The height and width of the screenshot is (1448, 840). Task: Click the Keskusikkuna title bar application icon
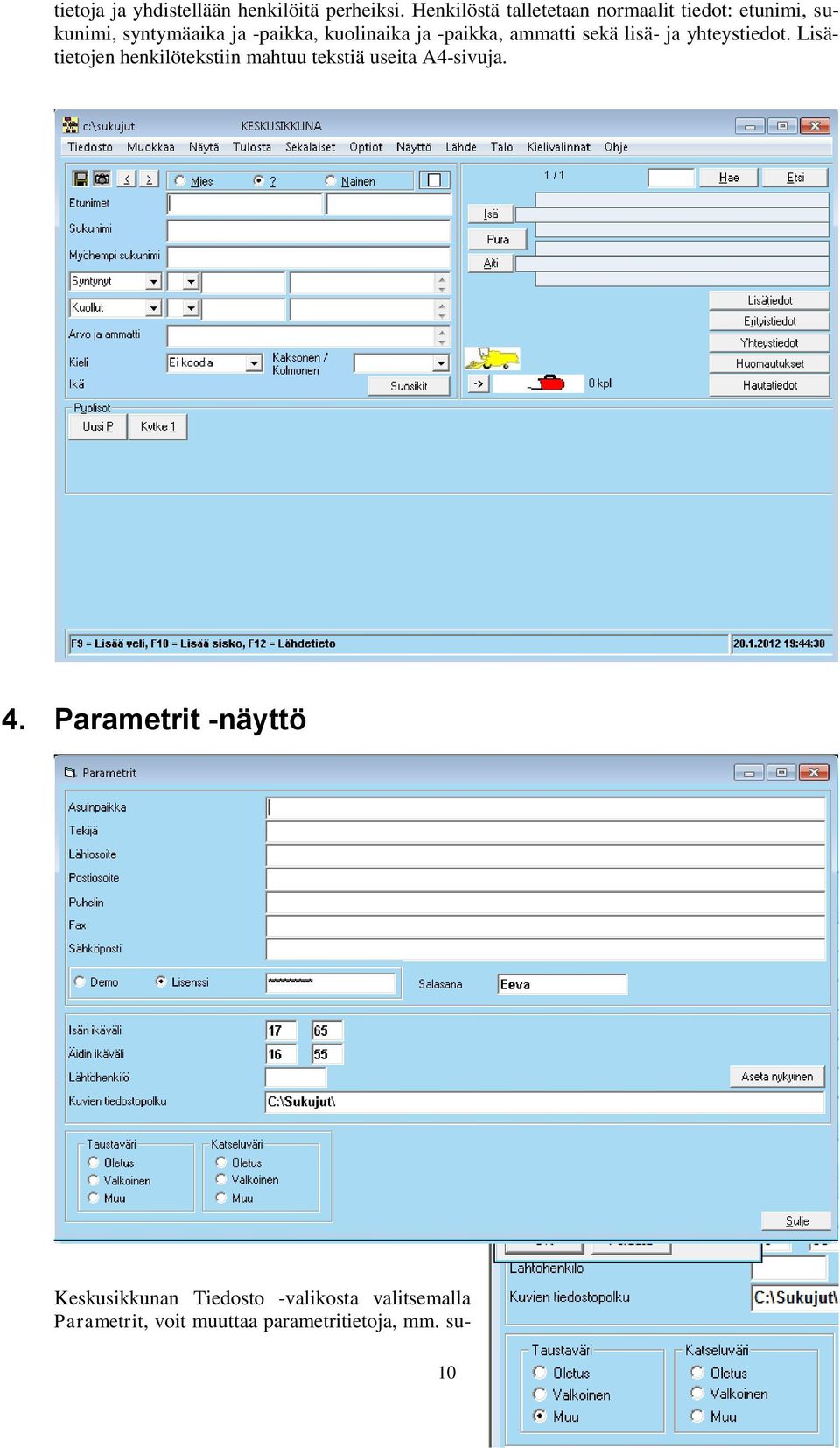[71, 125]
